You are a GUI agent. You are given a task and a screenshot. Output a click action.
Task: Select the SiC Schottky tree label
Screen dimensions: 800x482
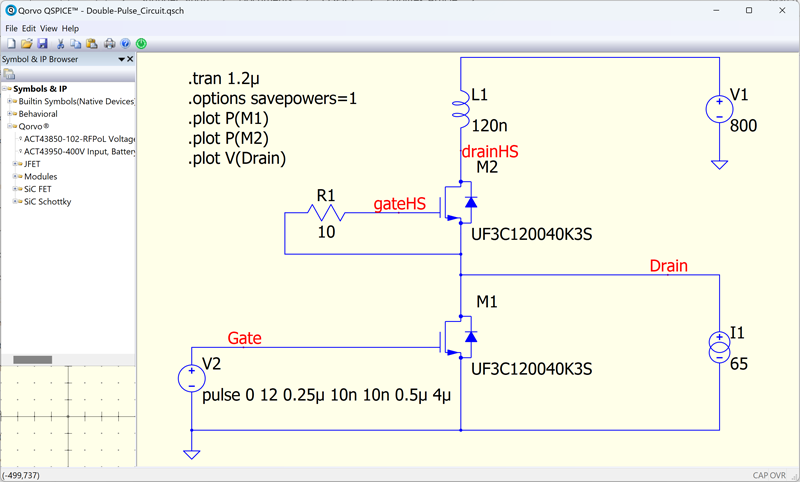pos(47,201)
